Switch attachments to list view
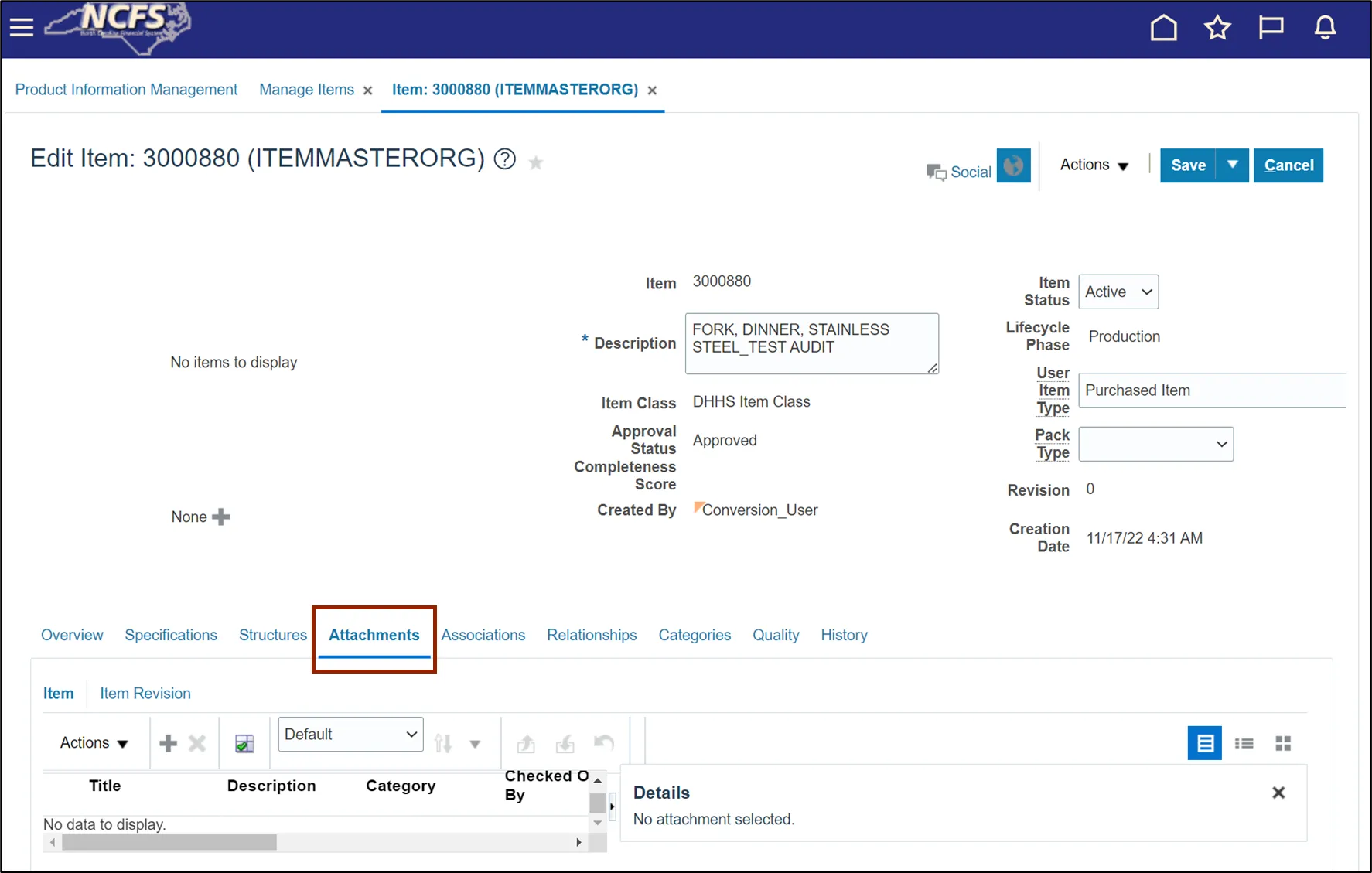This screenshot has width=1372, height=873. point(1244,743)
